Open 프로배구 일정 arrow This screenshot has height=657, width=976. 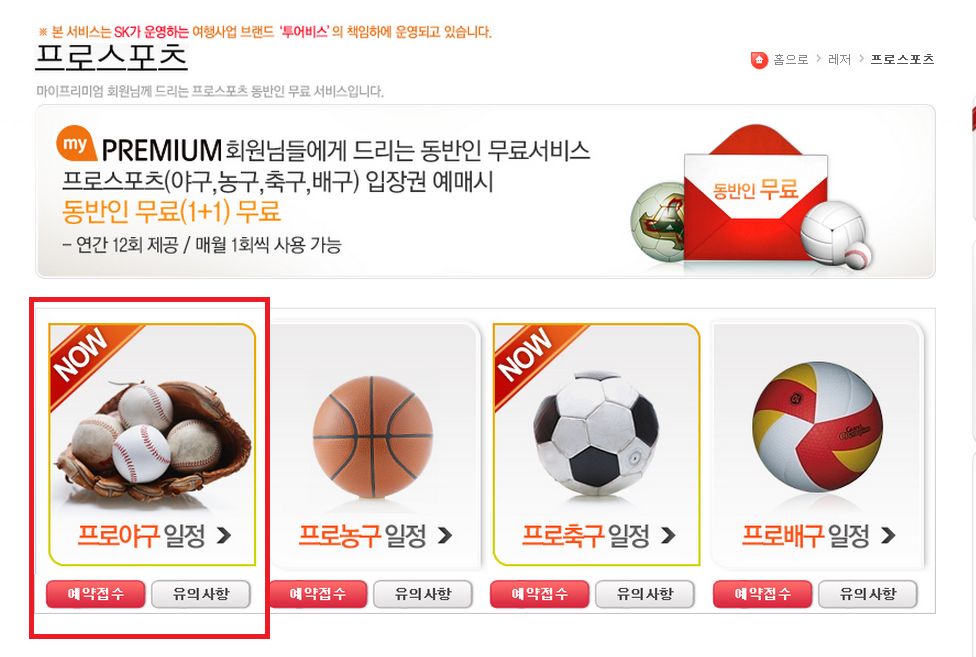pos(888,534)
